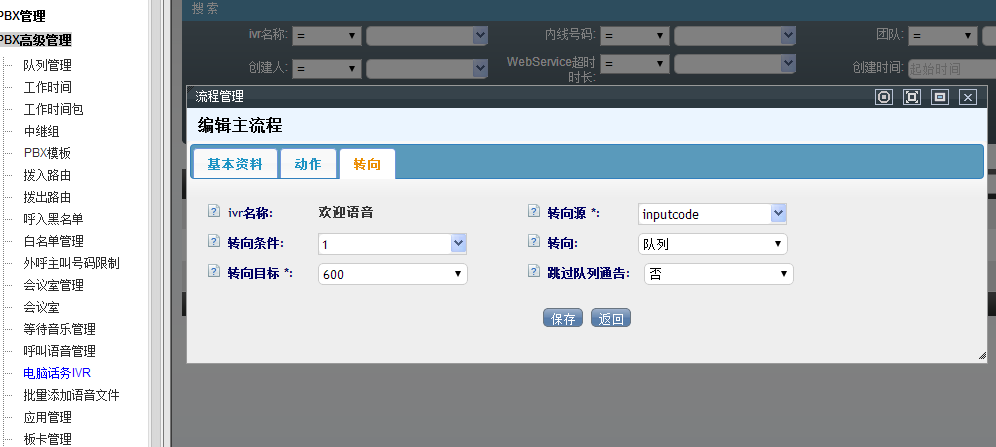
Task: Select 电脑话务IVR in the sidebar
Action: click(x=57, y=373)
